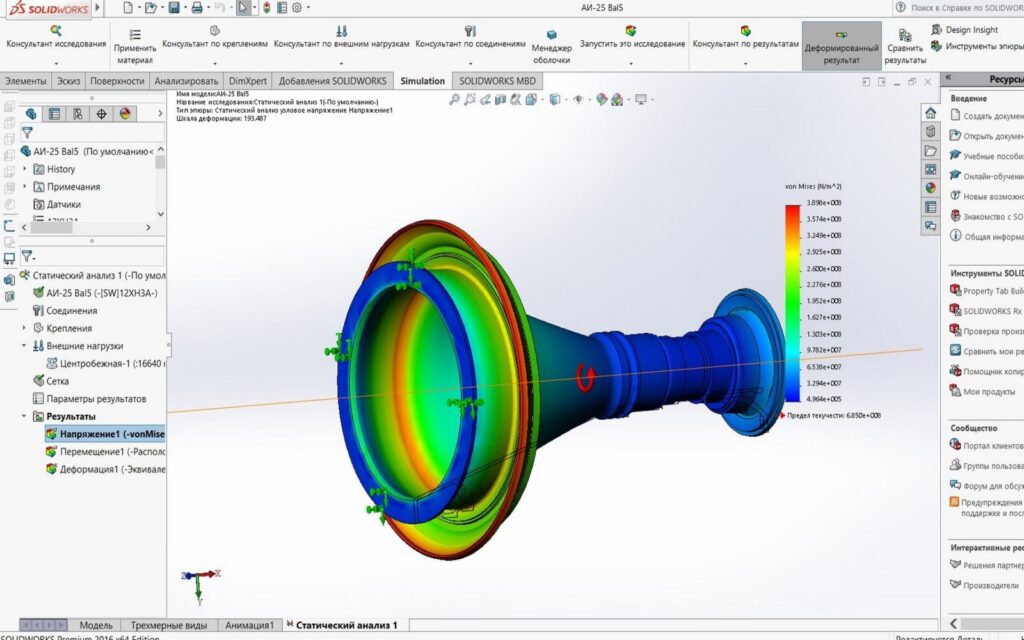Image resolution: width=1024 pixels, height=640 pixels.
Task: Open the ConfigurationManager tab icon
Action: pyautogui.click(x=77, y=114)
